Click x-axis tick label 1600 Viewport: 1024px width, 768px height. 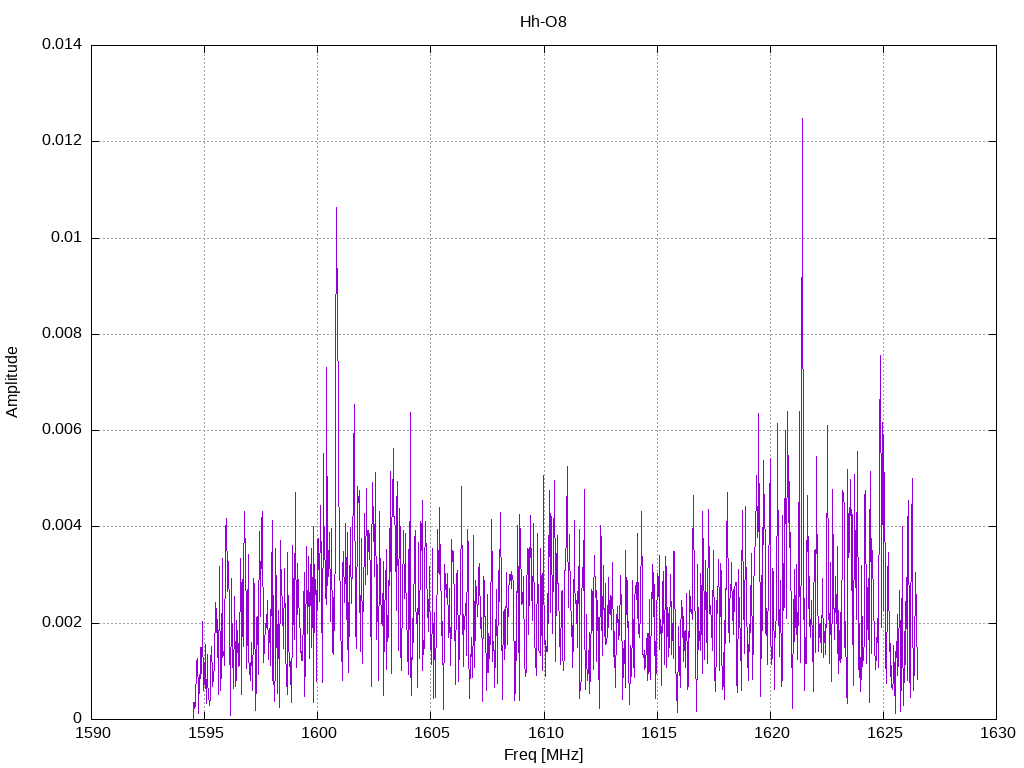tap(319, 733)
